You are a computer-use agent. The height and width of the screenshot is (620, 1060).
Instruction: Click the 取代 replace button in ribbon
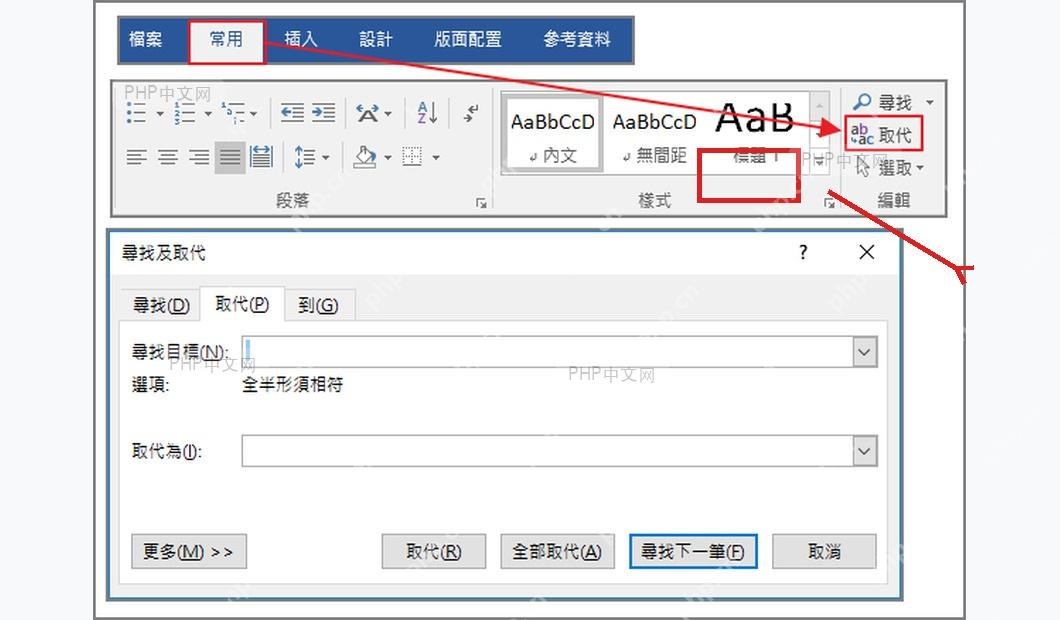[882, 135]
